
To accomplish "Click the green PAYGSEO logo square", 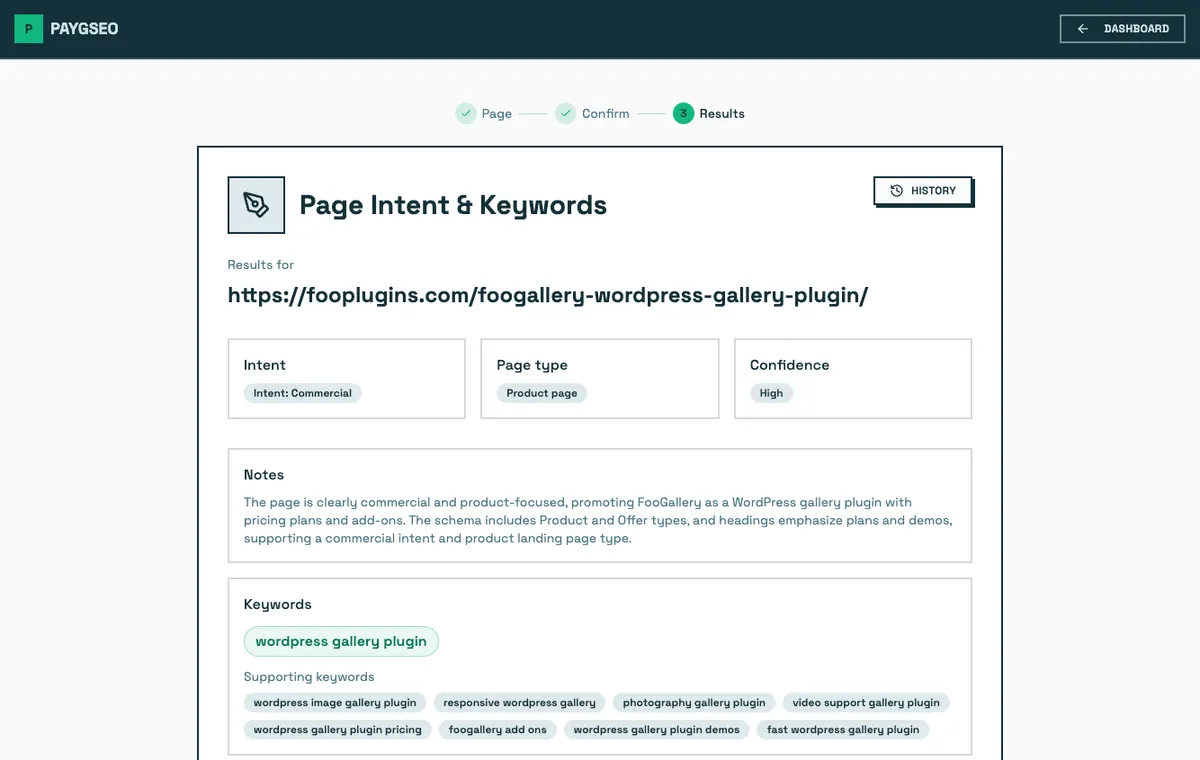I will click(28, 29).
